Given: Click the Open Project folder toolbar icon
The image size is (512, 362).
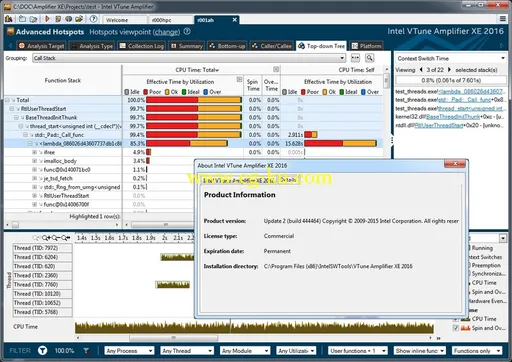Looking at the screenshot, I should pos(33,19).
